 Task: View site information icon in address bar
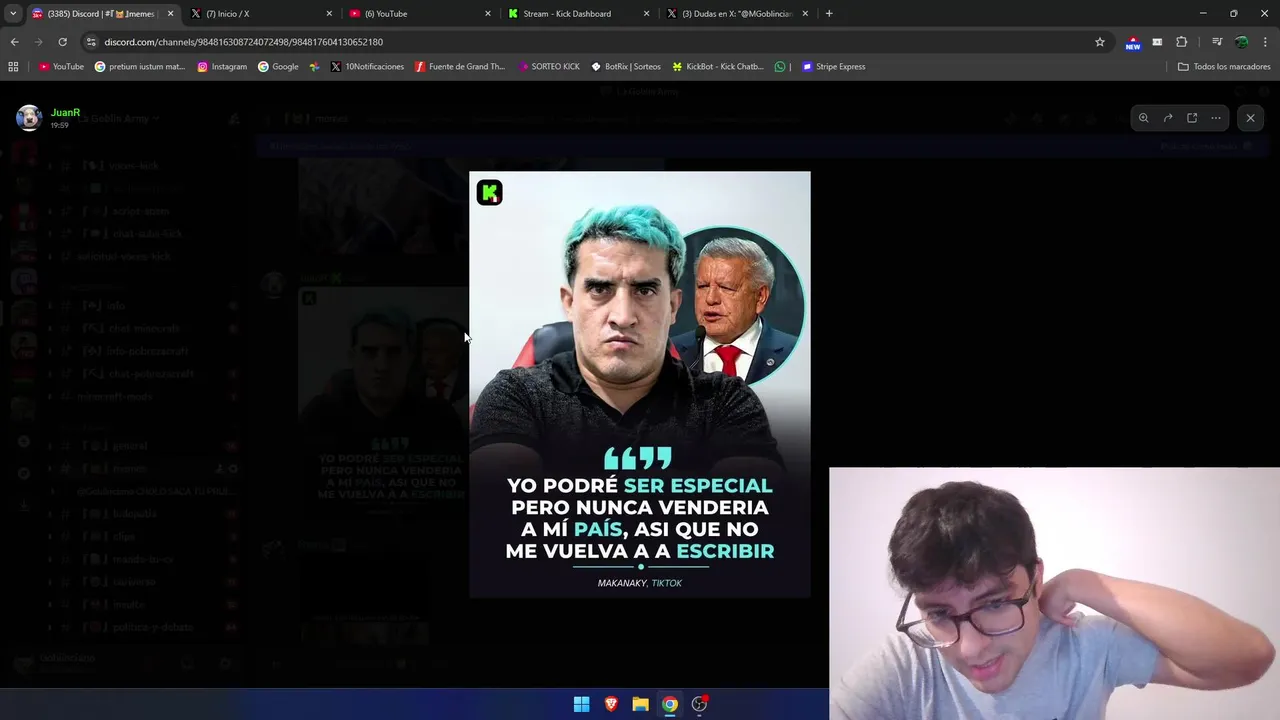(92, 42)
